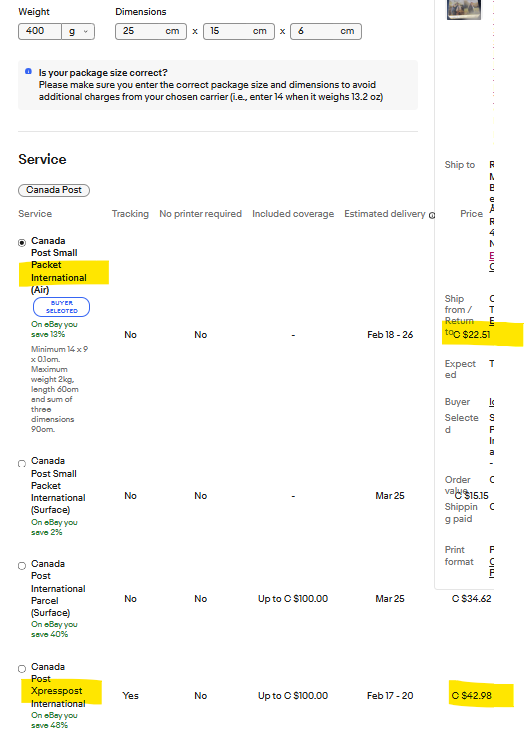Image resolution: width=524 pixels, height=753 pixels.
Task: Click the width field showing 15 cm
Action: pyautogui.click(x=239, y=31)
